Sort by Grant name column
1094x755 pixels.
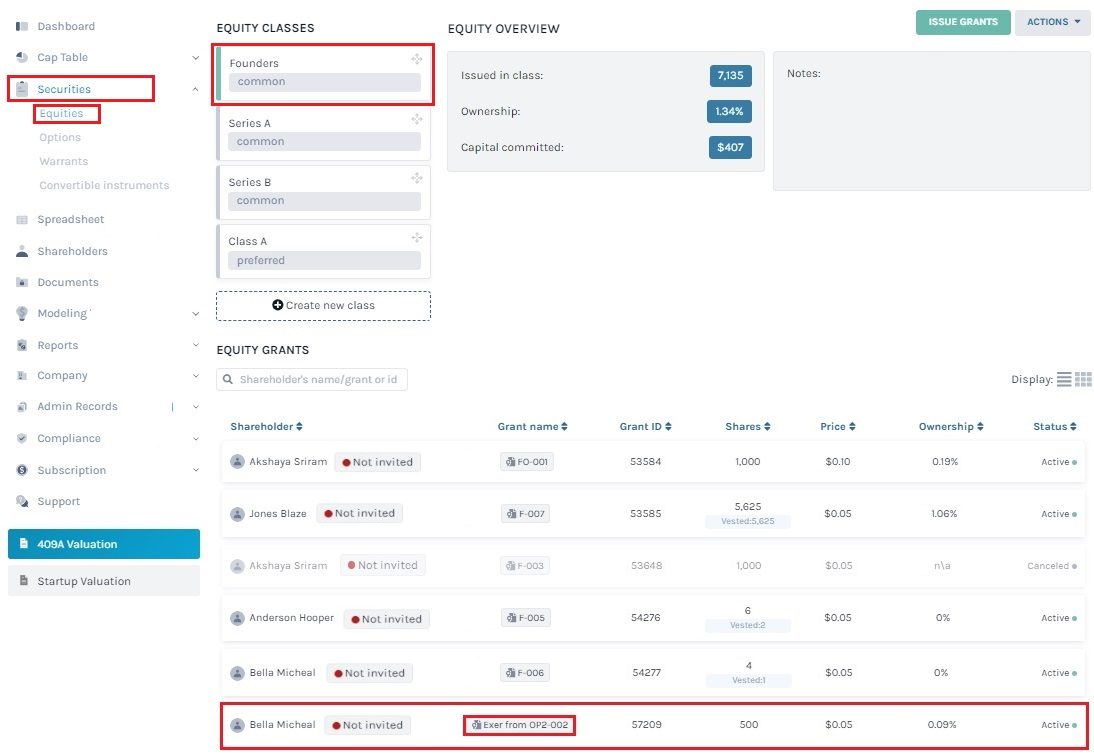(532, 426)
